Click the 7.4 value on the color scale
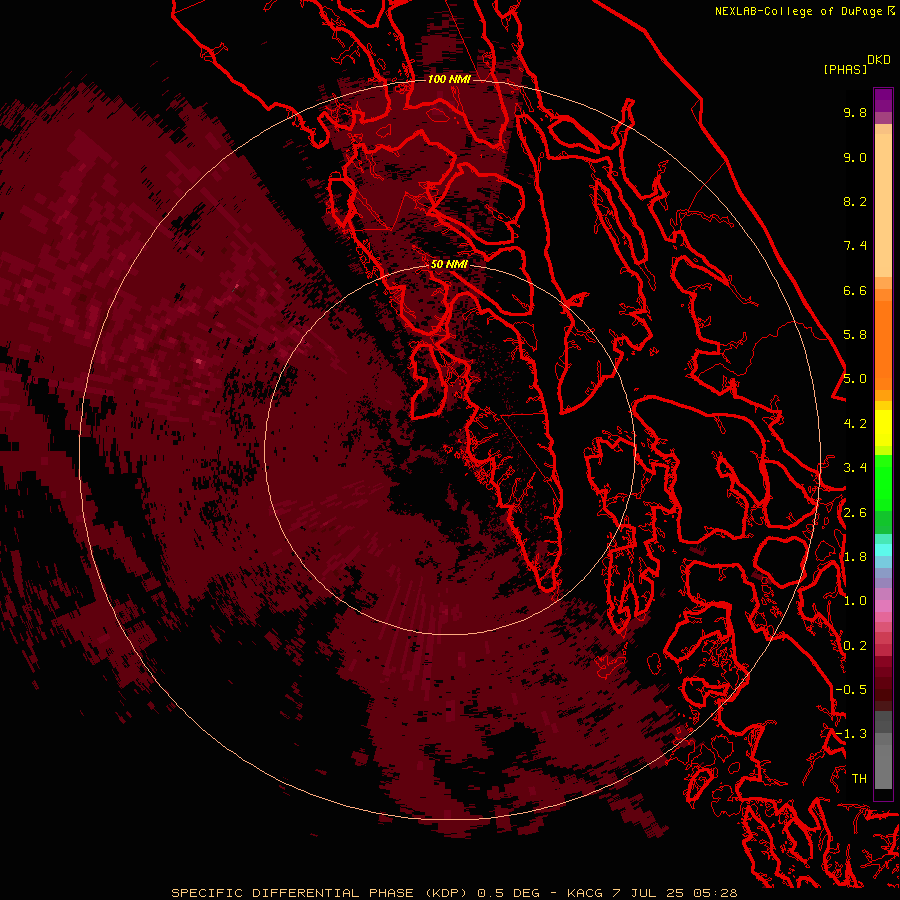 (855, 246)
